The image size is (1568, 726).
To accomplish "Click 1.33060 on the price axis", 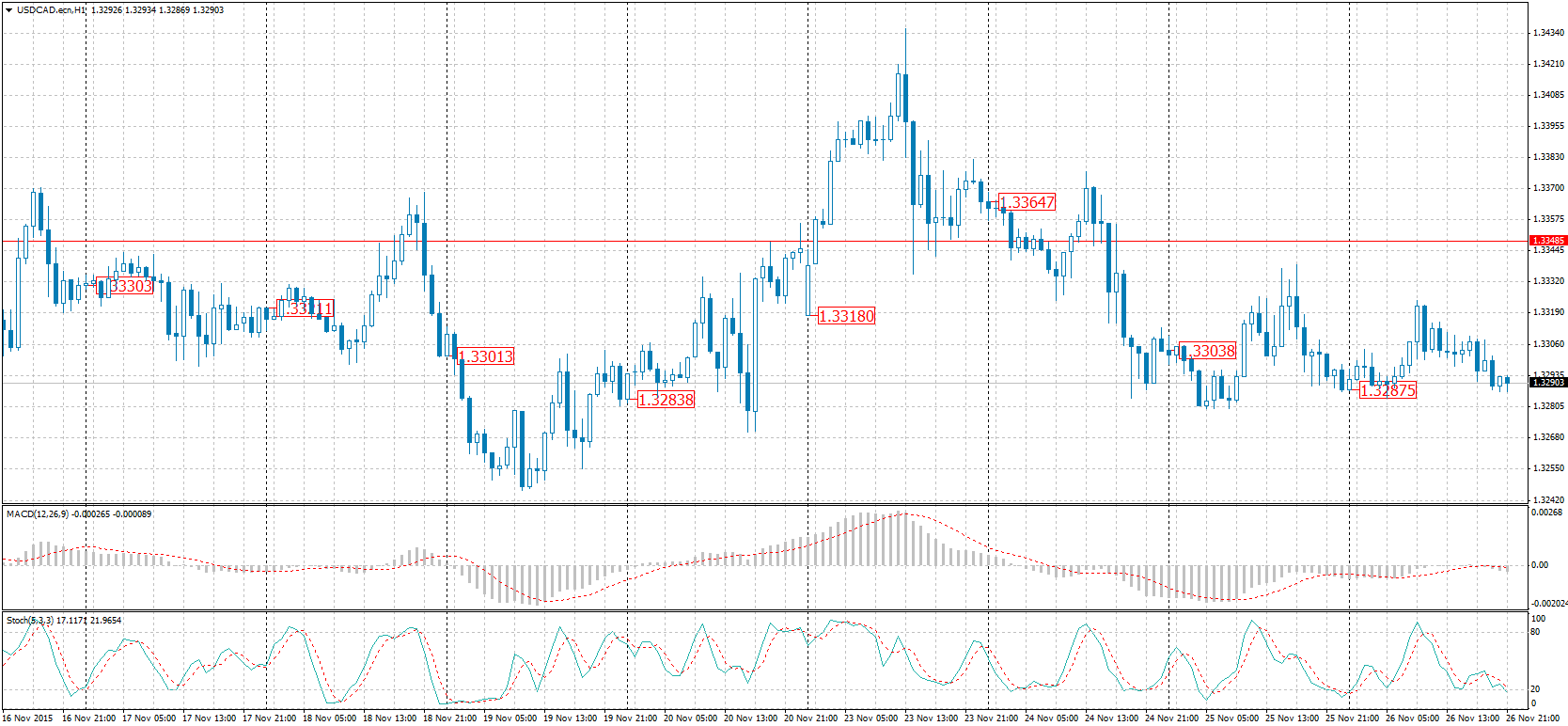I will (1548, 344).
